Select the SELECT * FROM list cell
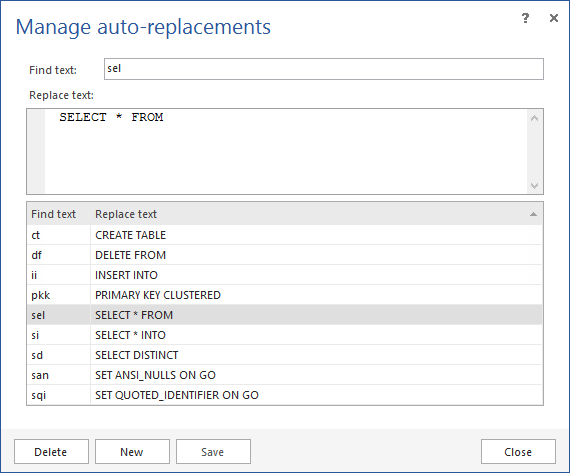Screen dimensions: 570x473 pyautogui.click(x=316, y=315)
